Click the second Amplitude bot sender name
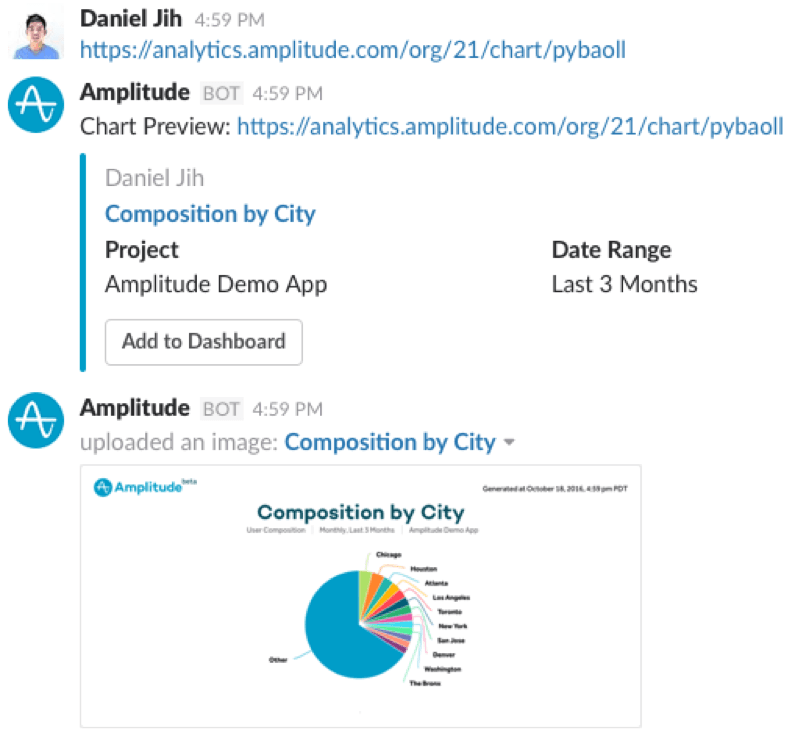Viewport: 795px width, 744px height. coord(134,408)
